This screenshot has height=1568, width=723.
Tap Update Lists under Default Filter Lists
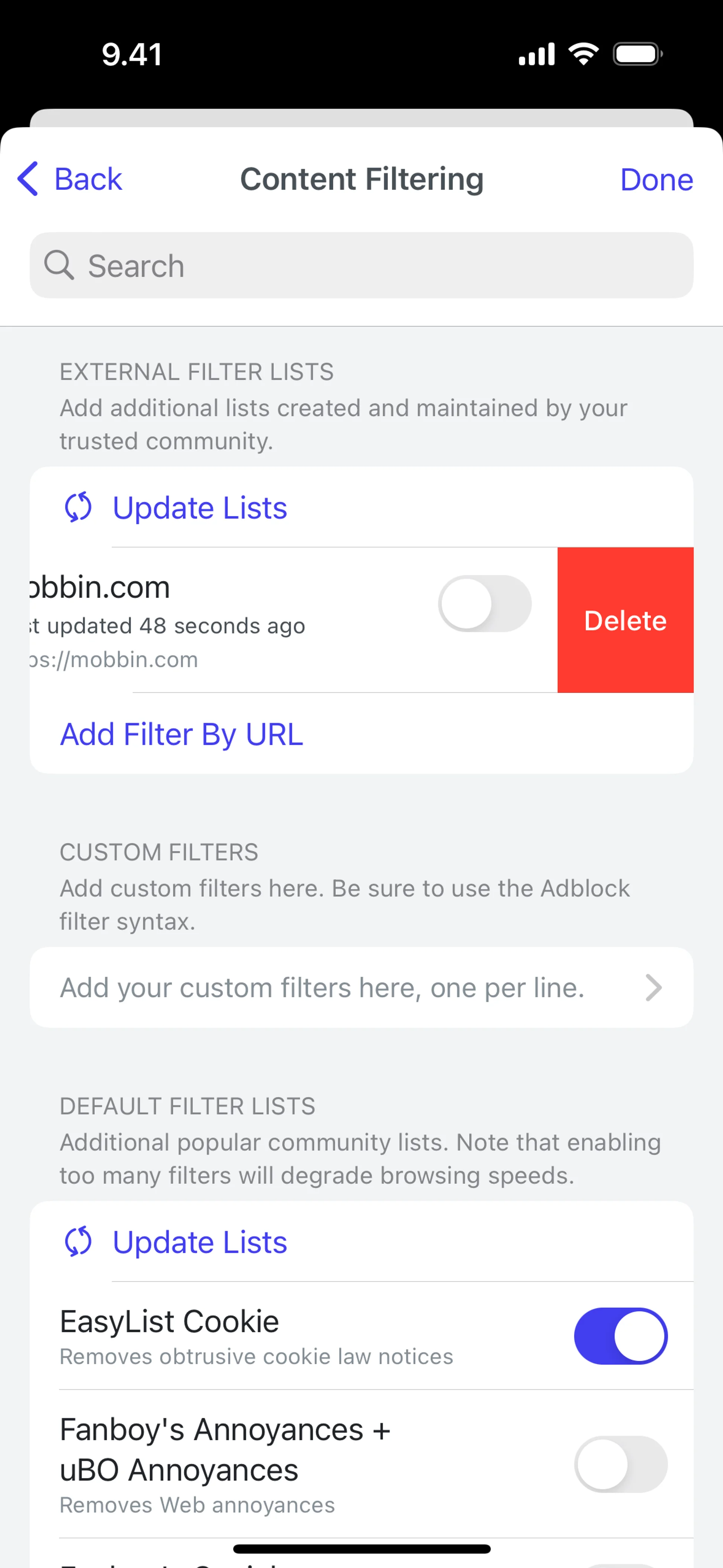point(200,1242)
